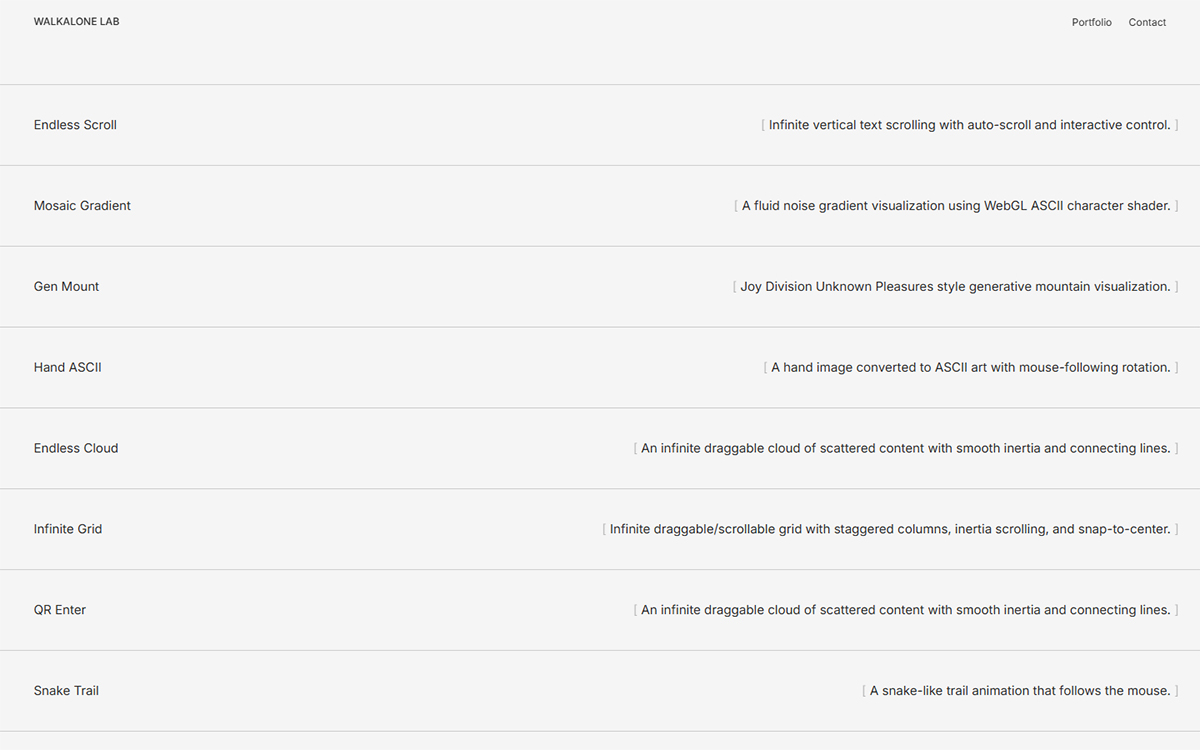Open the Endless Cloud project title
This screenshot has width=1200, height=750.
pos(76,449)
